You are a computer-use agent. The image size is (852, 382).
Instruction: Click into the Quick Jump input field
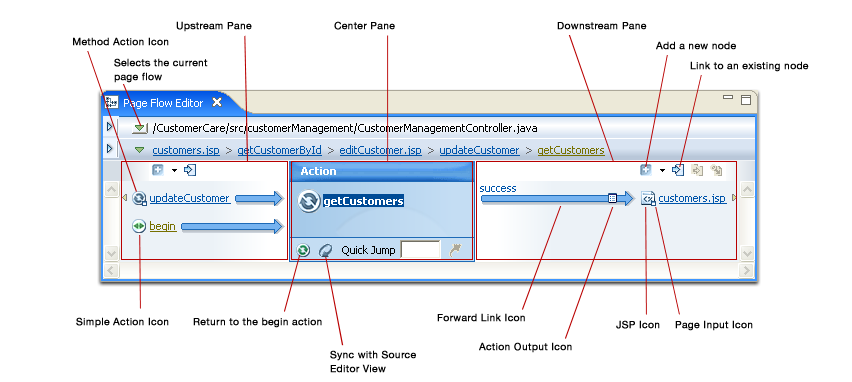click(421, 250)
